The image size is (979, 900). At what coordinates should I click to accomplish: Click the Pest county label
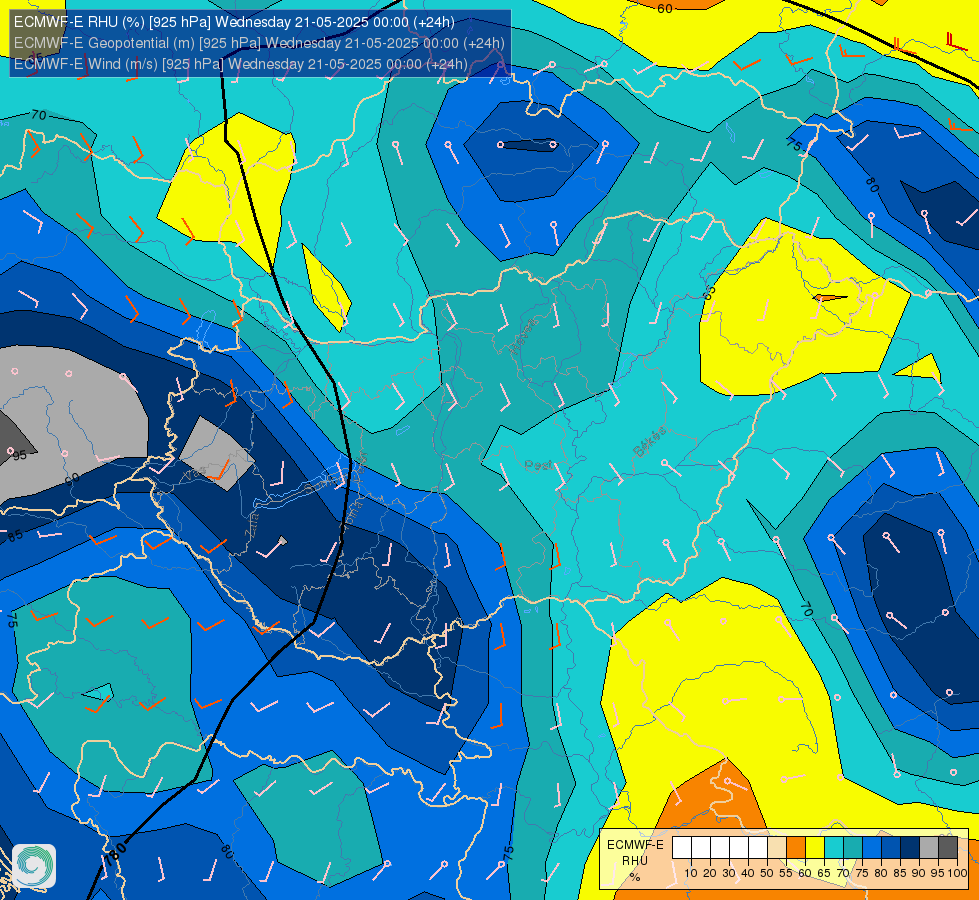tap(538, 465)
